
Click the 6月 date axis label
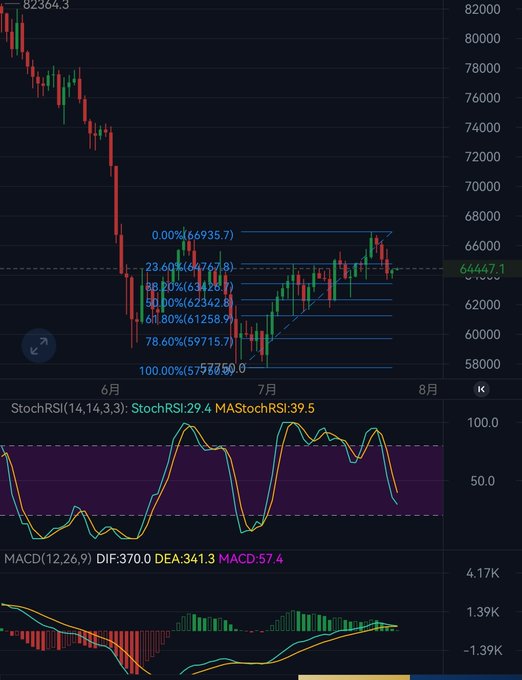pos(110,389)
